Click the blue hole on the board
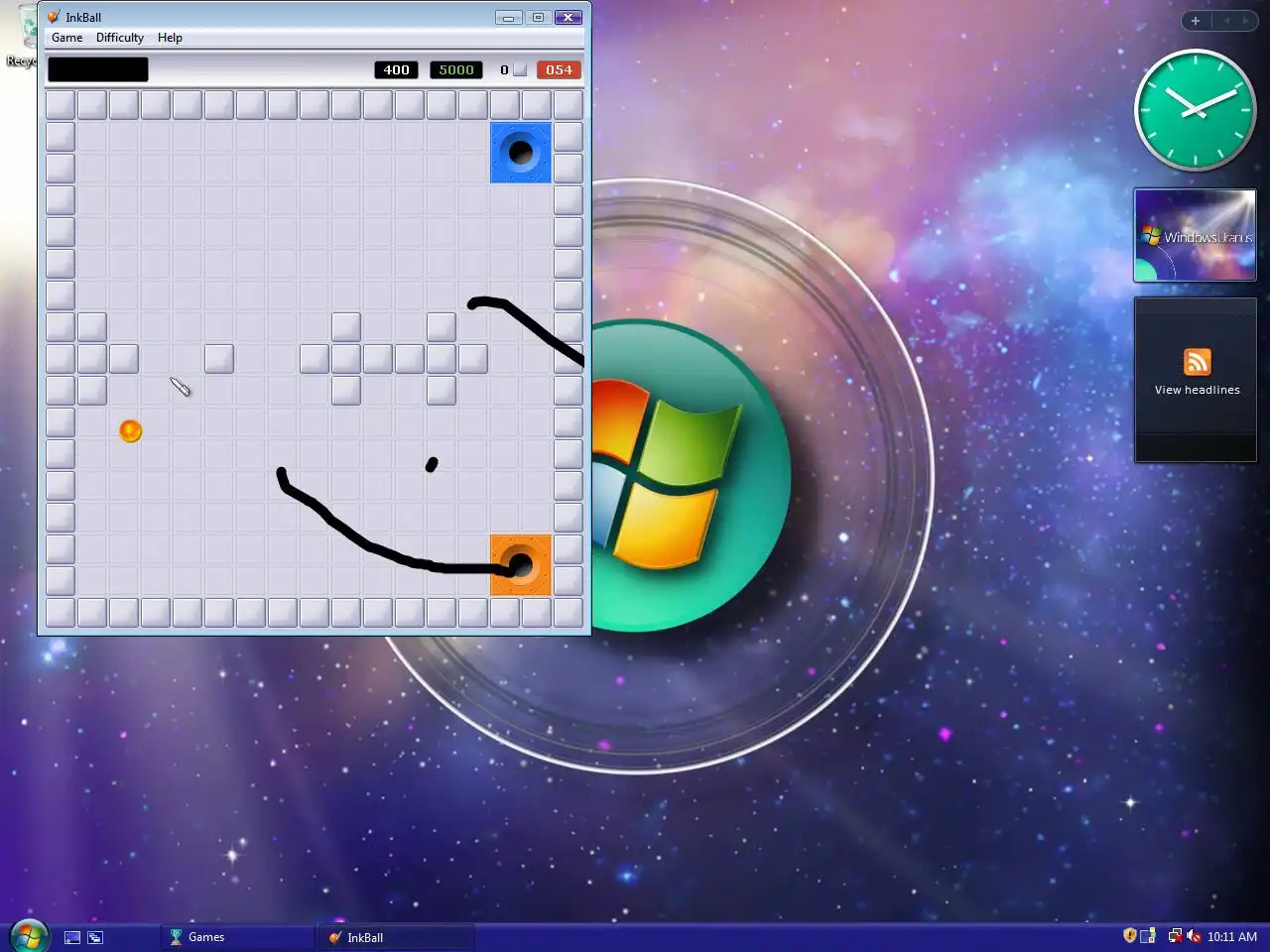Image resolution: width=1270 pixels, height=952 pixels. pyautogui.click(x=521, y=153)
